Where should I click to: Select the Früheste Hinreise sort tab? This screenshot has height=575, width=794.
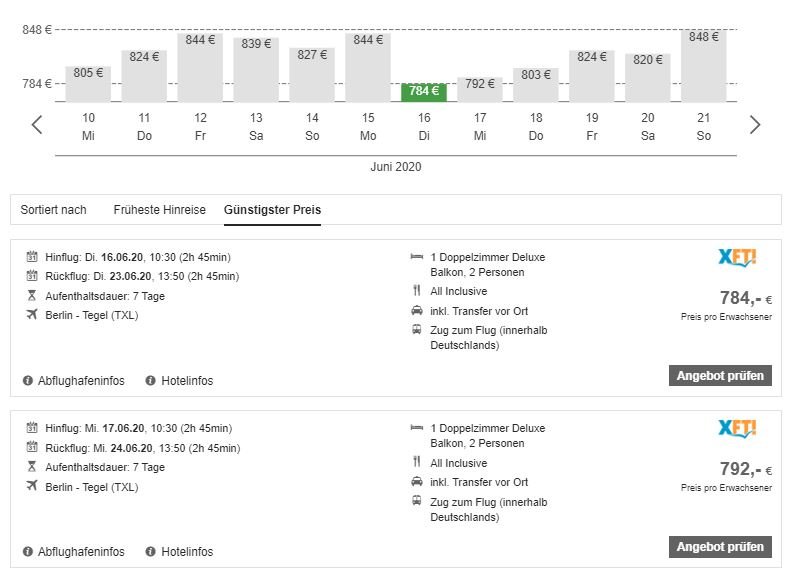(x=159, y=210)
